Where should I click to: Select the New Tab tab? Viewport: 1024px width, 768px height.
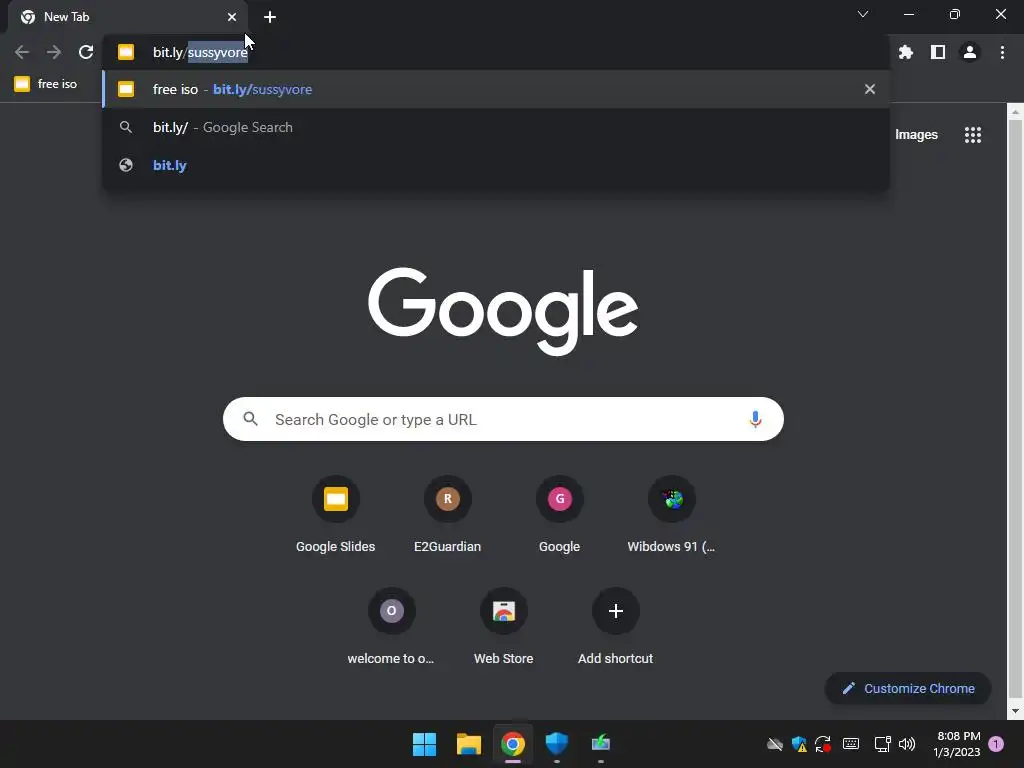coord(127,17)
